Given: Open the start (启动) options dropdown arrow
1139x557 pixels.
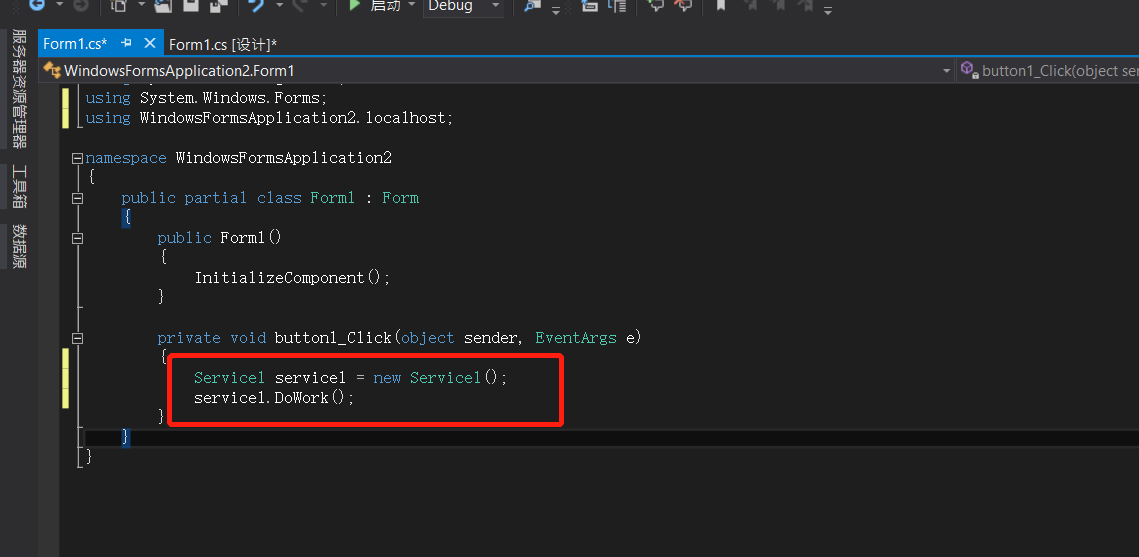Looking at the screenshot, I should pos(411,5).
